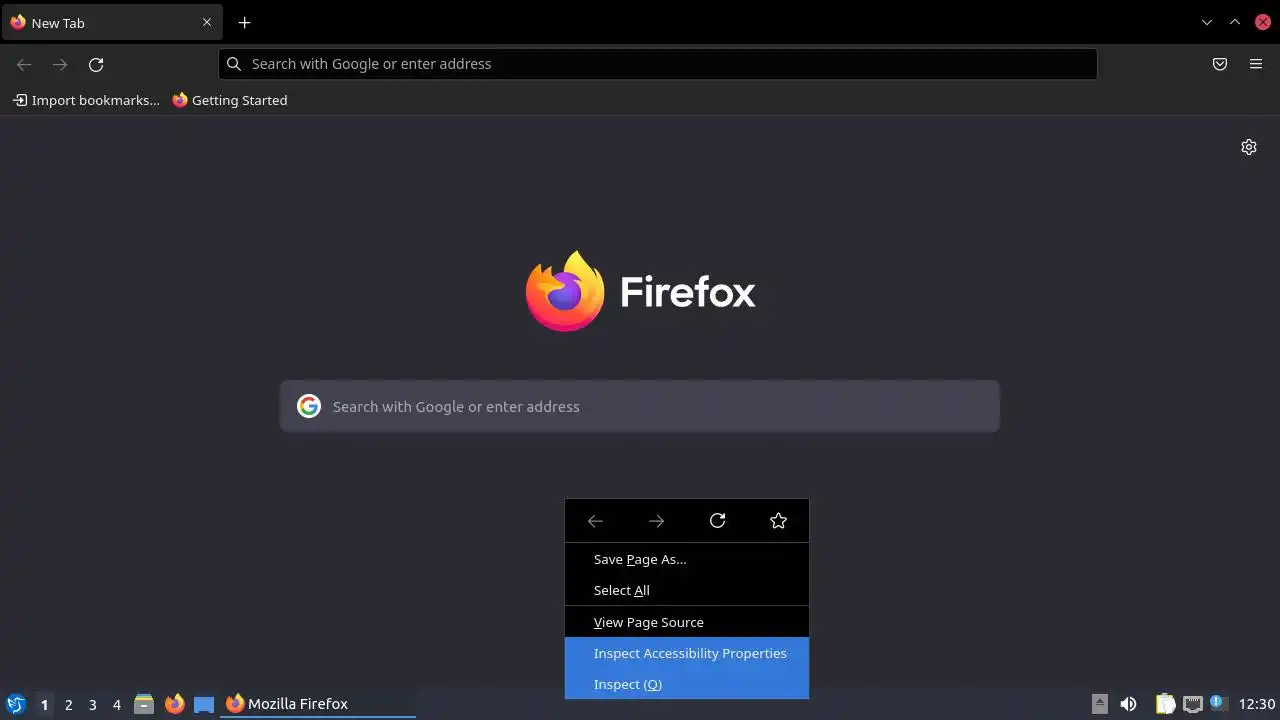Bookmark the page using the context menu star
This screenshot has width=1280, height=720.
pyautogui.click(x=779, y=521)
